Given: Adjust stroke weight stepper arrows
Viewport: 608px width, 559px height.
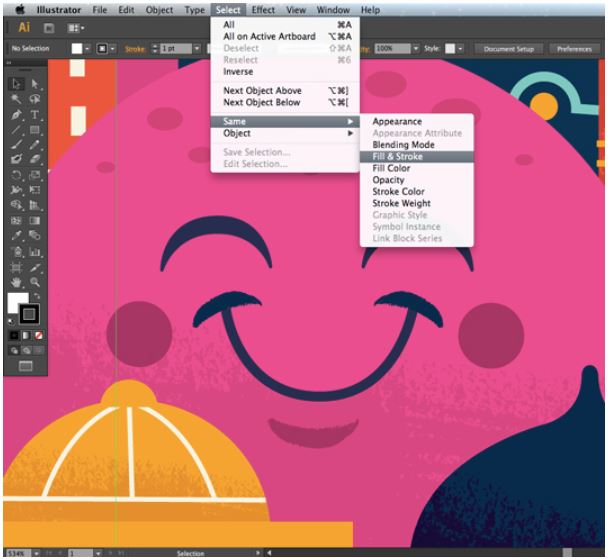Looking at the screenshot, I should (155, 48).
